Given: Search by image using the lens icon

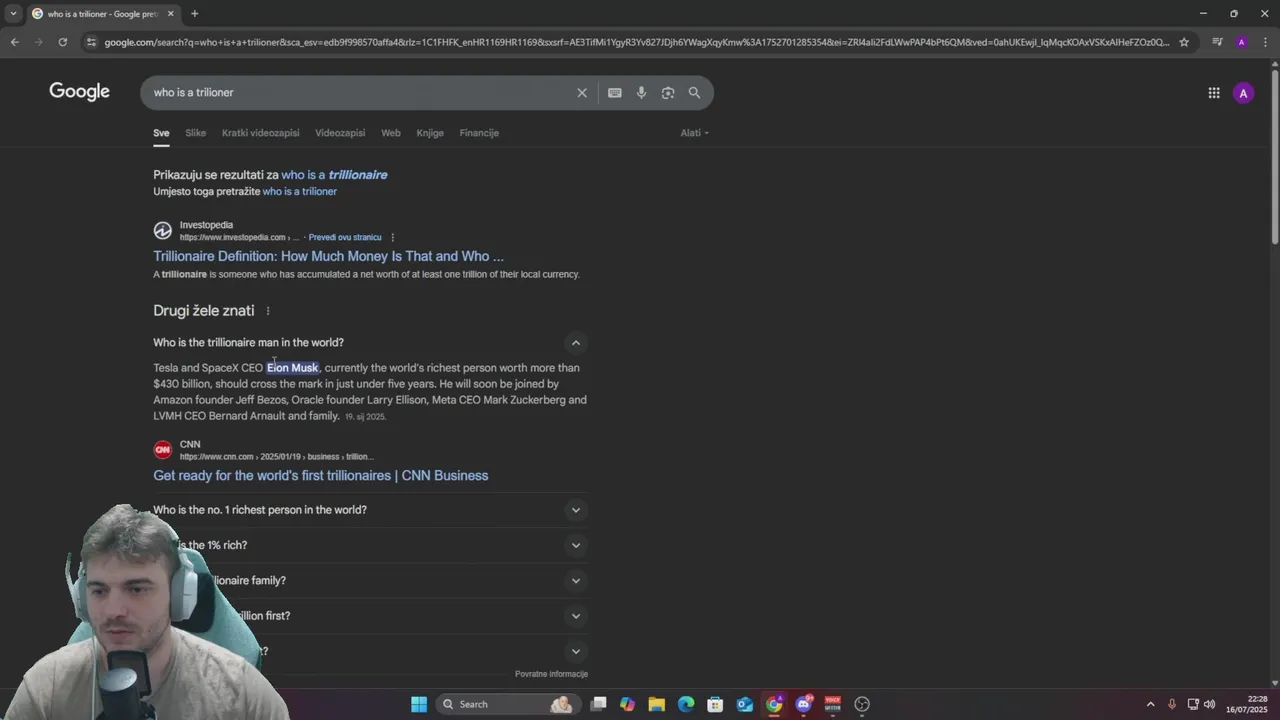Looking at the screenshot, I should 668,92.
